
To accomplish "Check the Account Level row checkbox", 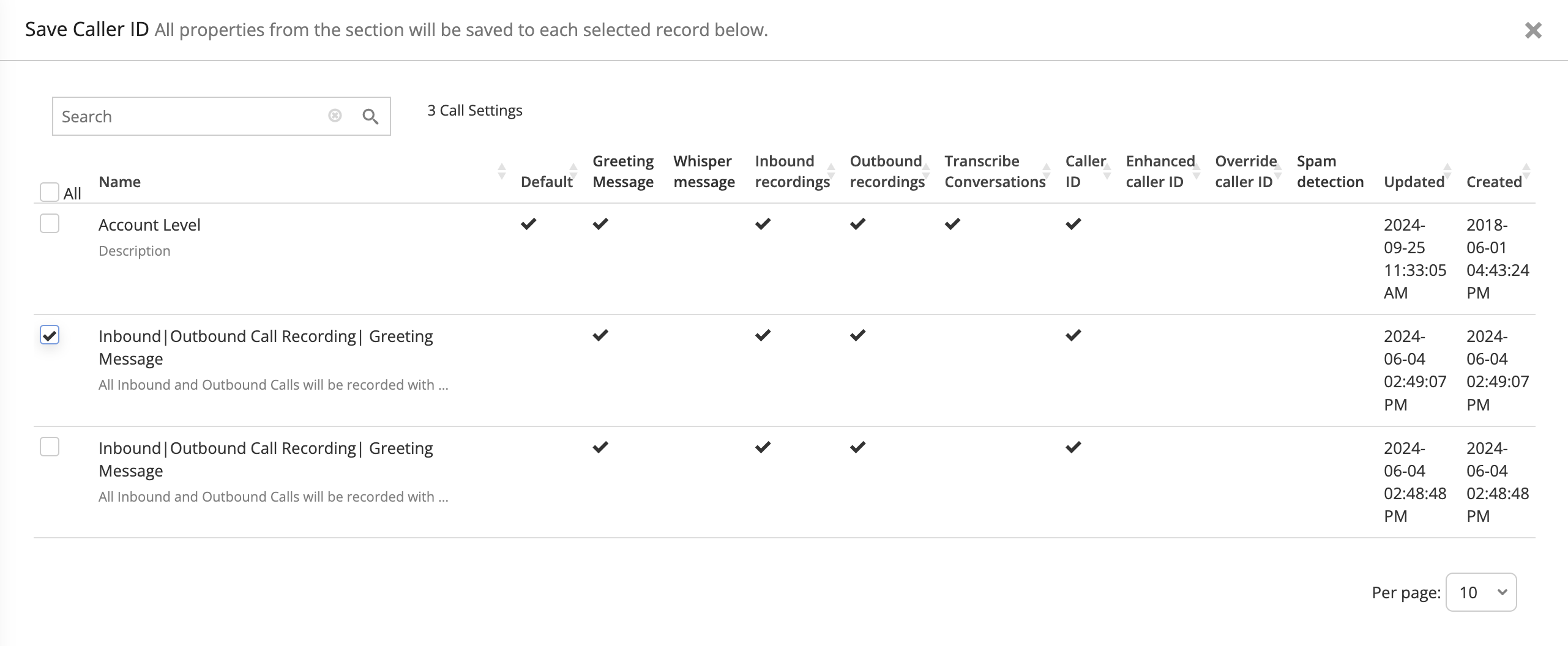I will pyautogui.click(x=50, y=223).
